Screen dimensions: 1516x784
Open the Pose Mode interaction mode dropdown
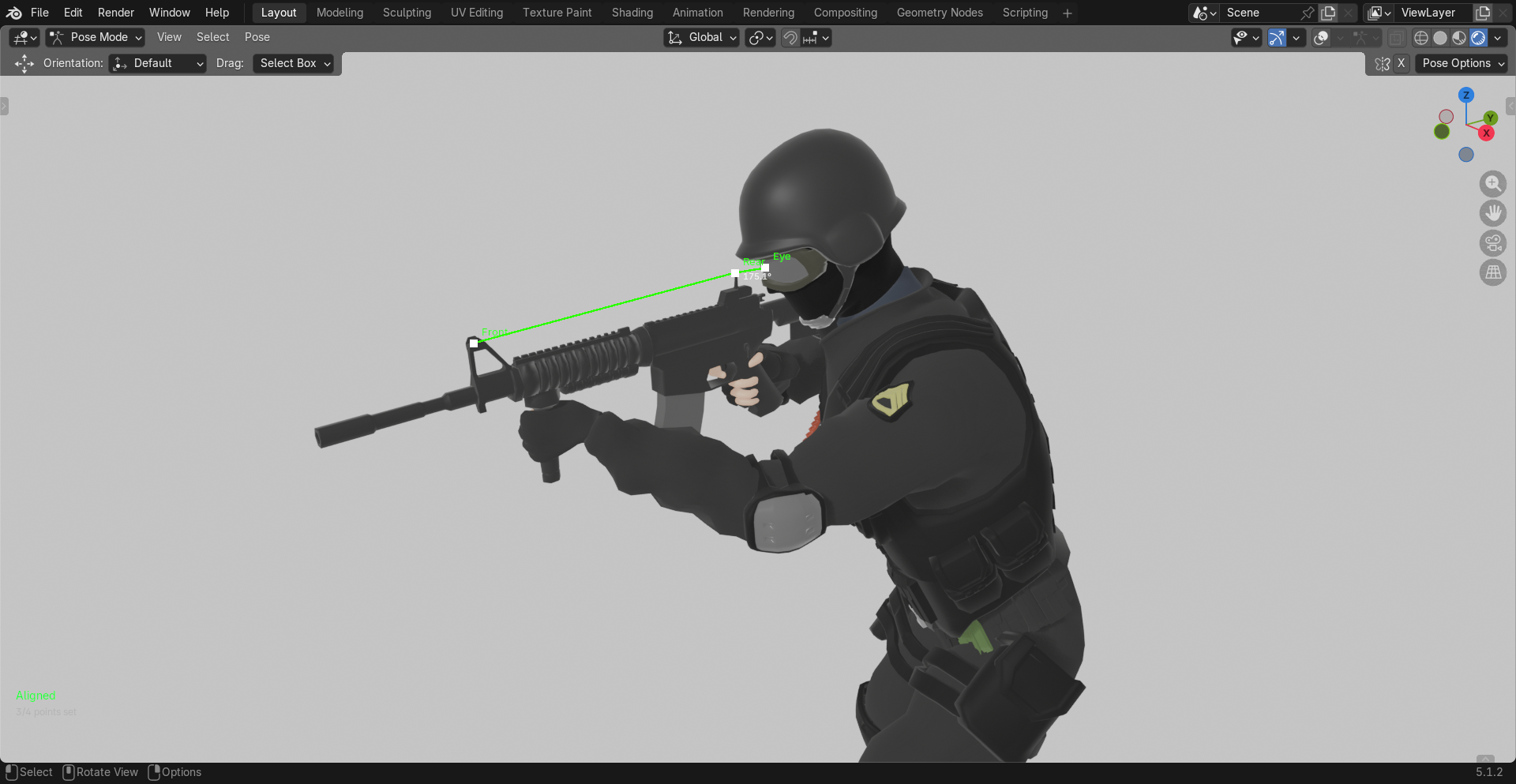click(95, 37)
